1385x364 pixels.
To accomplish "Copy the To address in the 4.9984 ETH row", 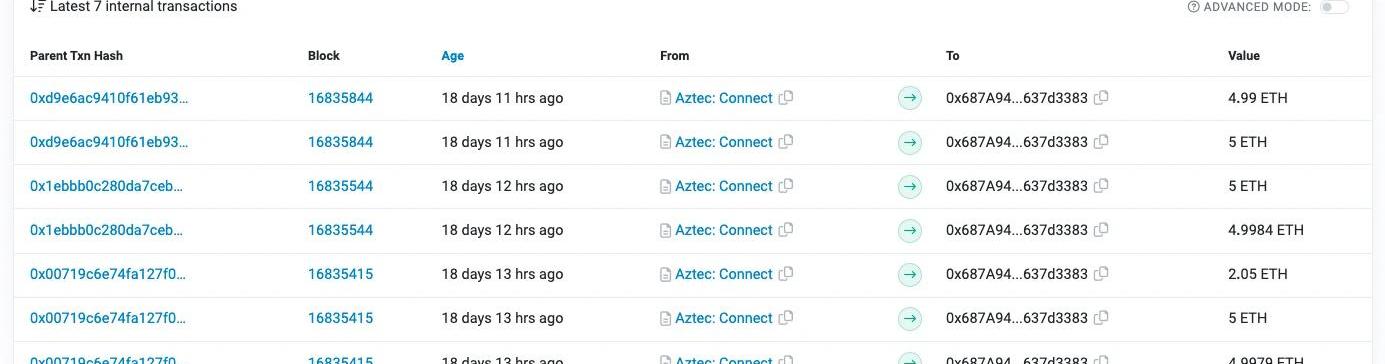I will click(x=1101, y=230).
